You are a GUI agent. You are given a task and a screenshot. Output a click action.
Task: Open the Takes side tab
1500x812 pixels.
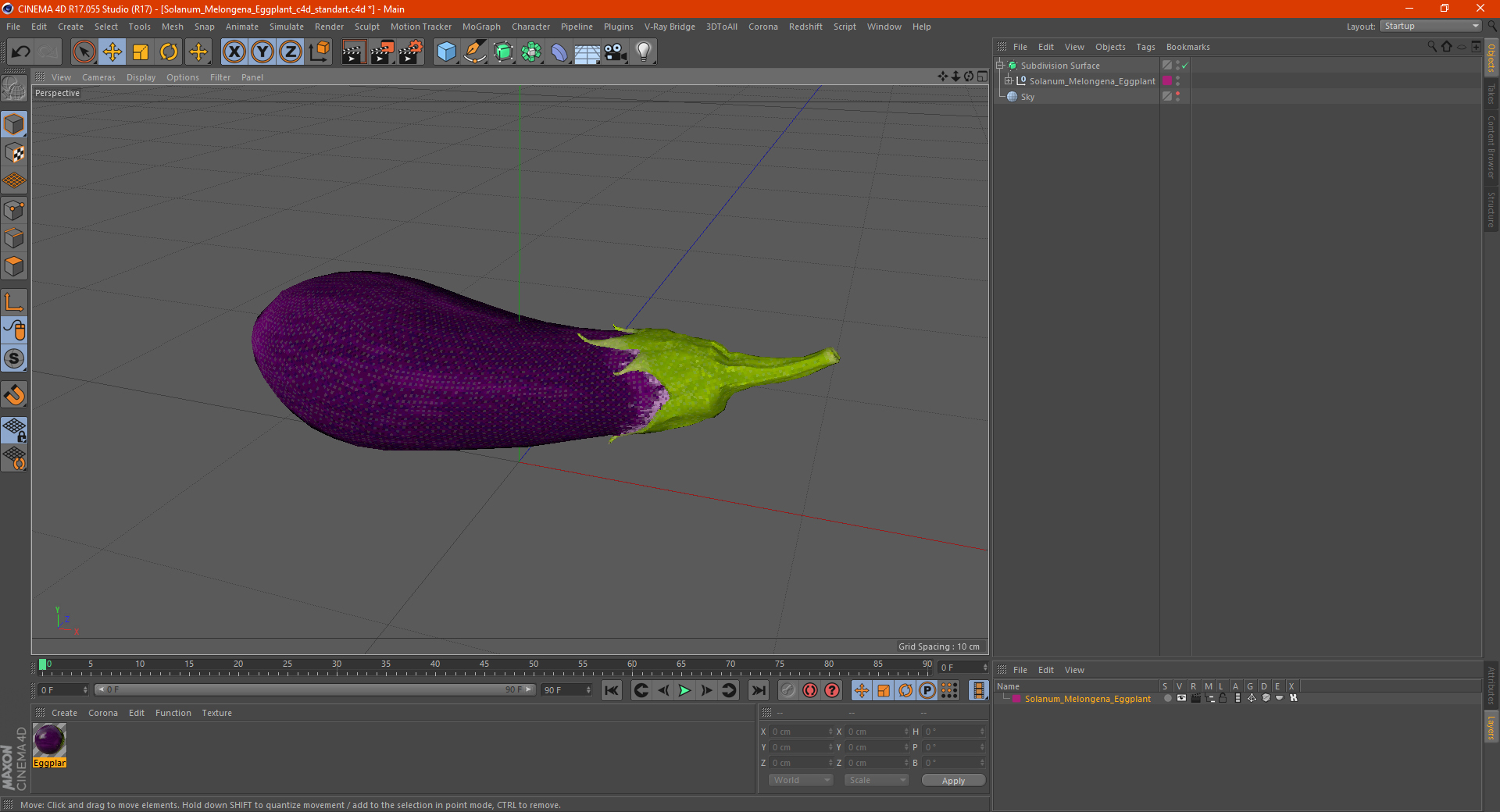click(1491, 94)
